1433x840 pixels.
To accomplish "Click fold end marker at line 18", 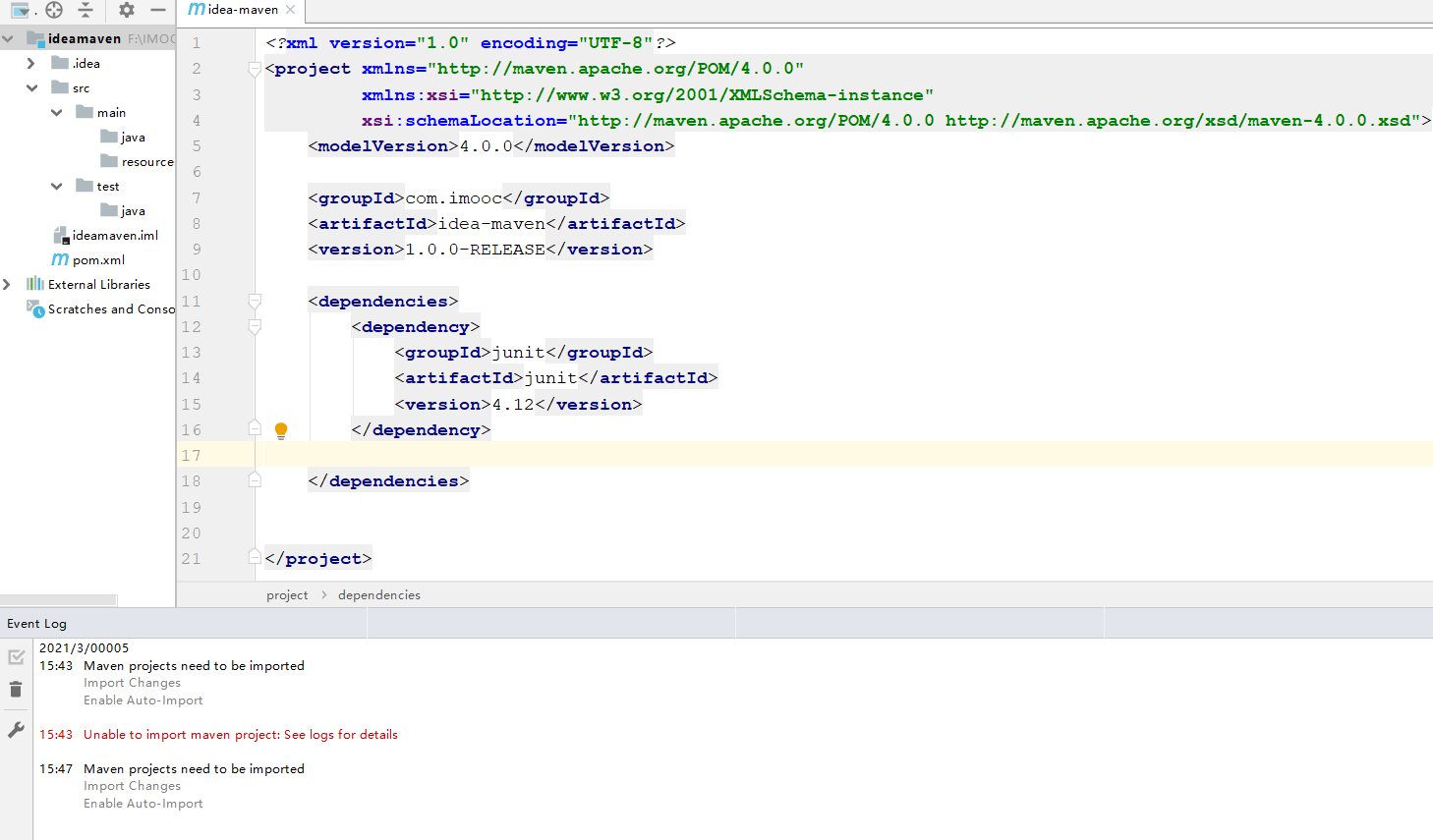I will click(255, 480).
